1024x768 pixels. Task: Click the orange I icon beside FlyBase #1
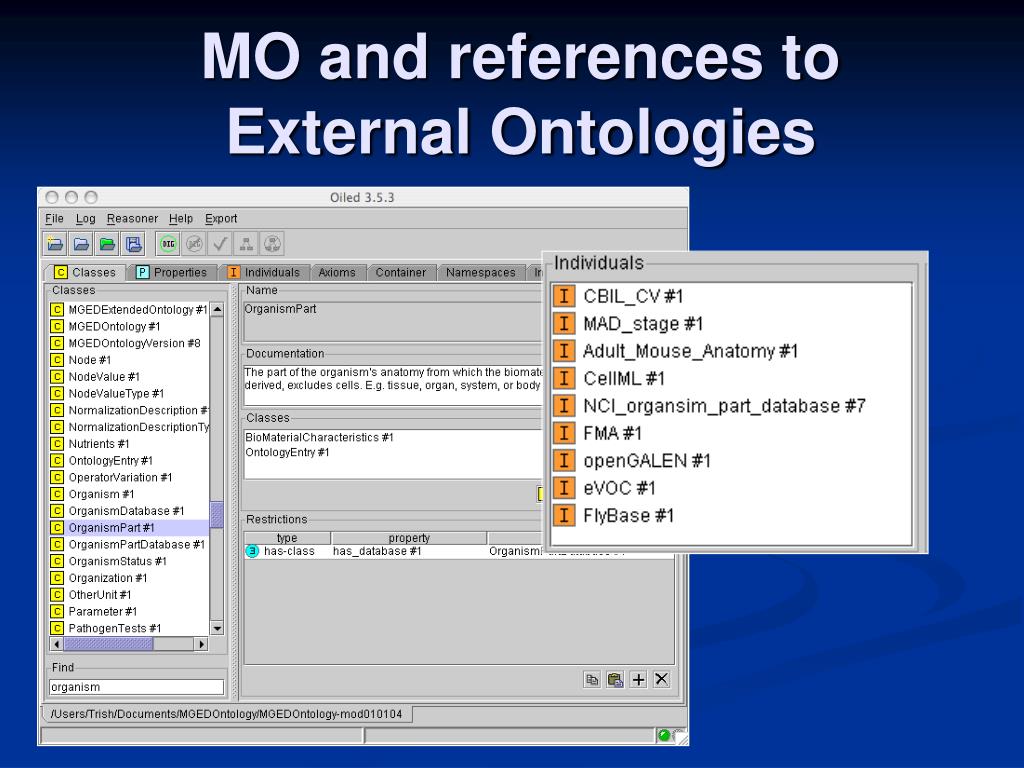coord(564,515)
